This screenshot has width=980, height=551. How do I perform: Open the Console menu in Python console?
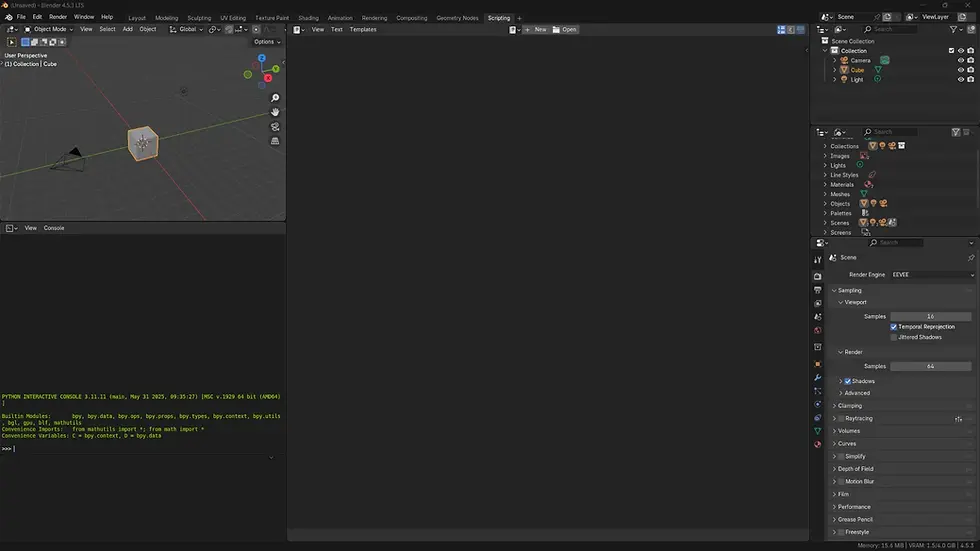click(54, 228)
